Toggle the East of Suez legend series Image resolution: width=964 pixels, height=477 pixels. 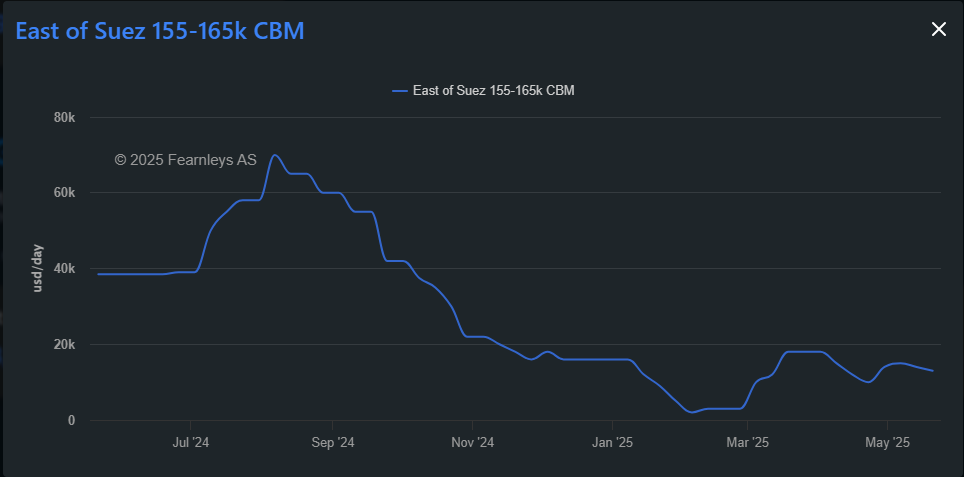493,91
